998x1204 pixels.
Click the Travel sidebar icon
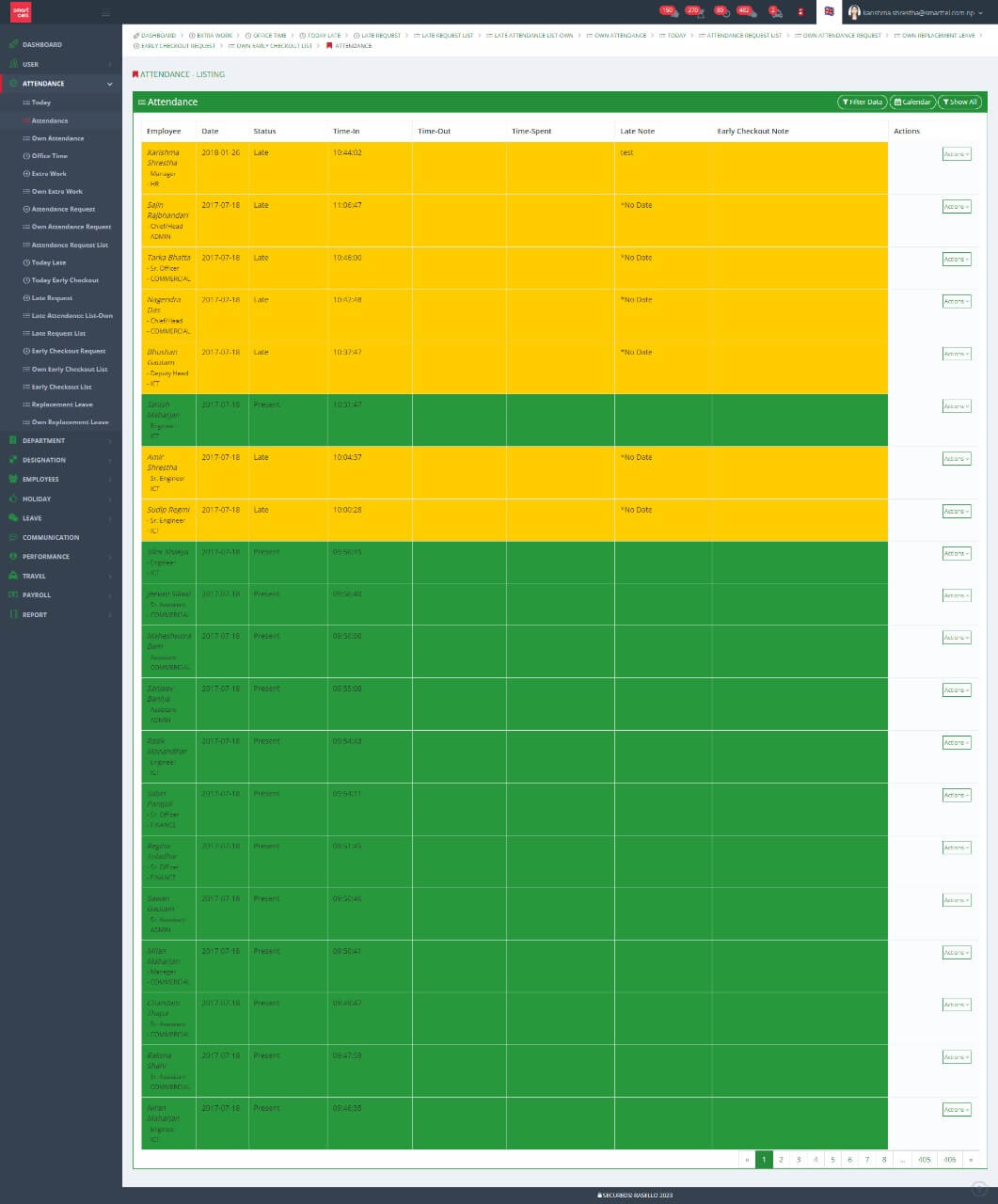coord(13,576)
